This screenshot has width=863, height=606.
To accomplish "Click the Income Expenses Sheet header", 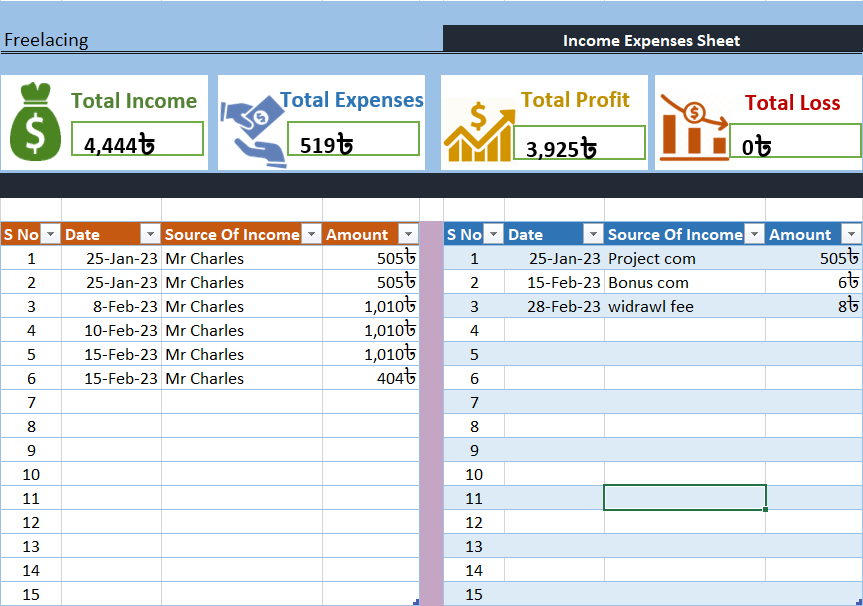I will 651,41.
